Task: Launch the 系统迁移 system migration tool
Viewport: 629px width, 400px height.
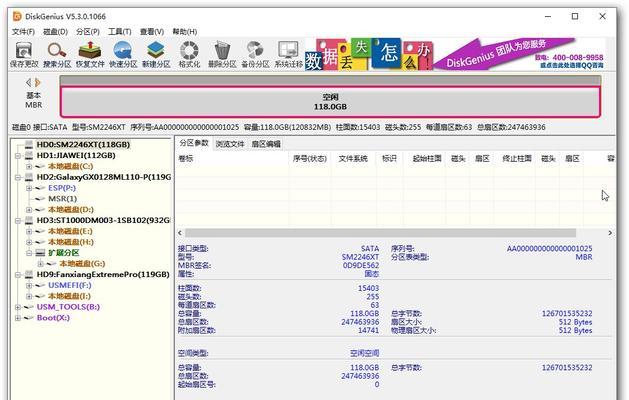Action: click(x=288, y=54)
